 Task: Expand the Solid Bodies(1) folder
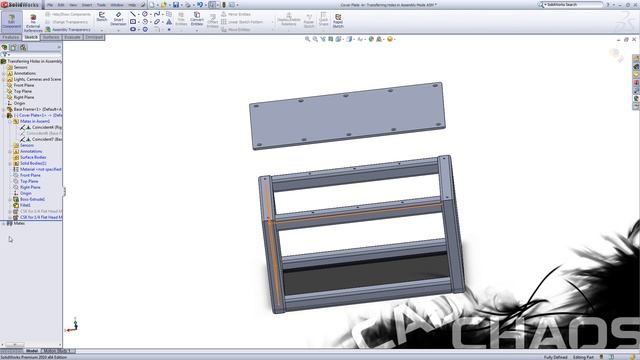coord(10,163)
